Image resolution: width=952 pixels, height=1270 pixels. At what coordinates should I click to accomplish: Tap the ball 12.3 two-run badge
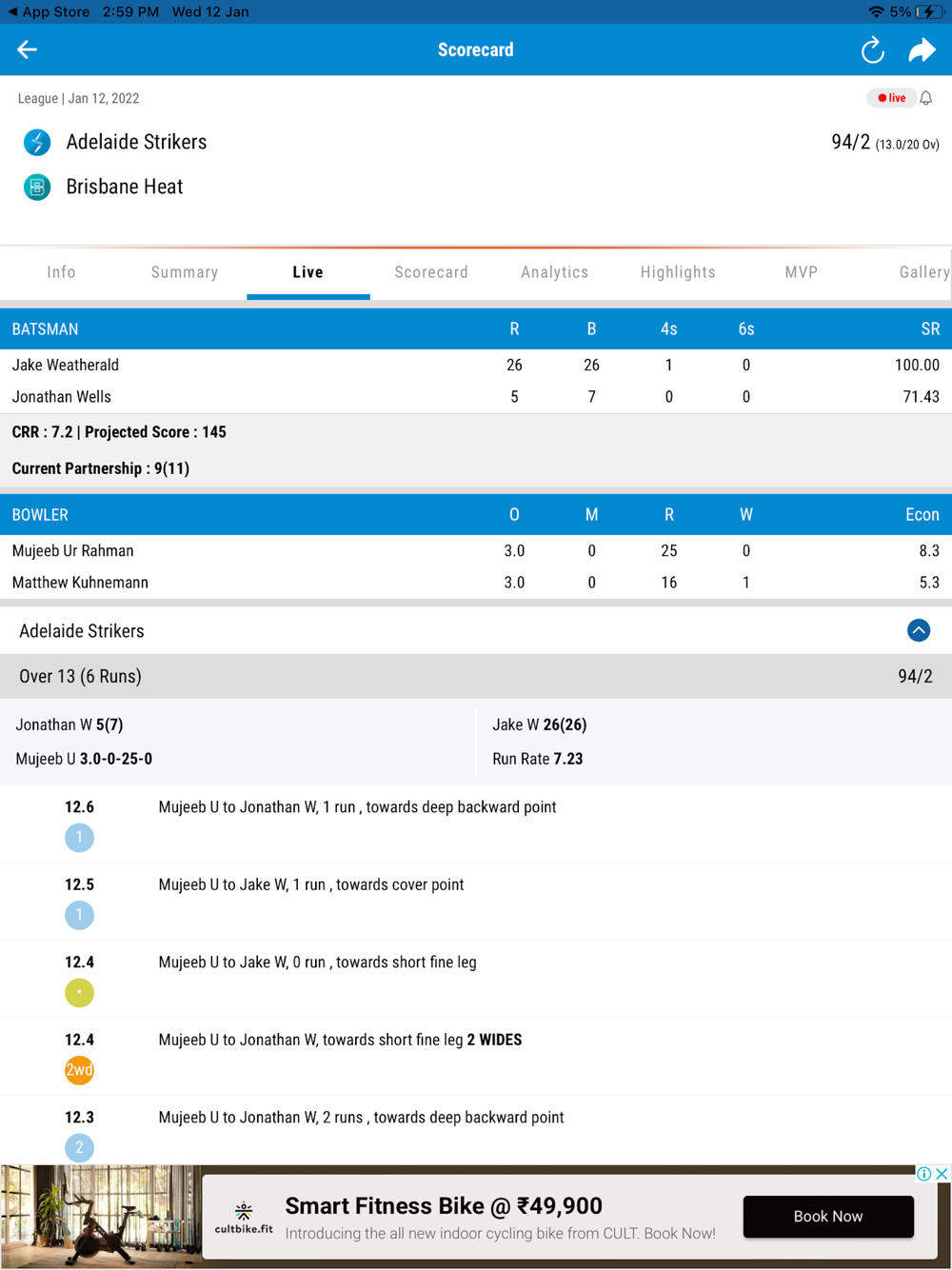pyautogui.click(x=79, y=1148)
